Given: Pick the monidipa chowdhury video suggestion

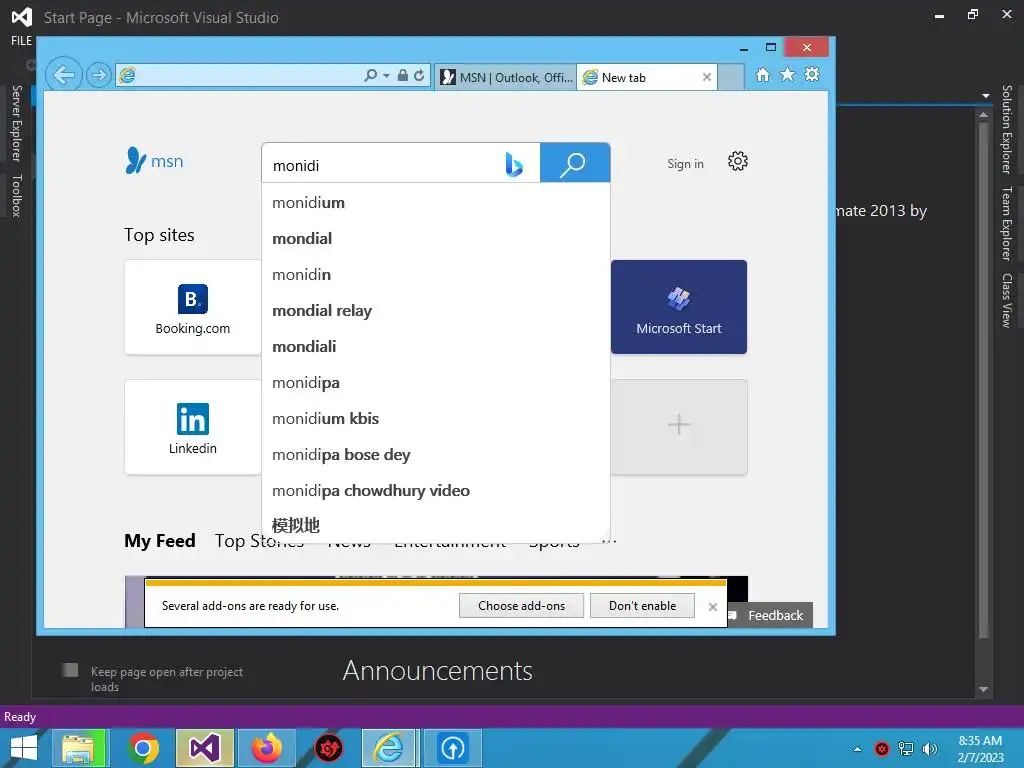Looking at the screenshot, I should [x=436, y=490].
